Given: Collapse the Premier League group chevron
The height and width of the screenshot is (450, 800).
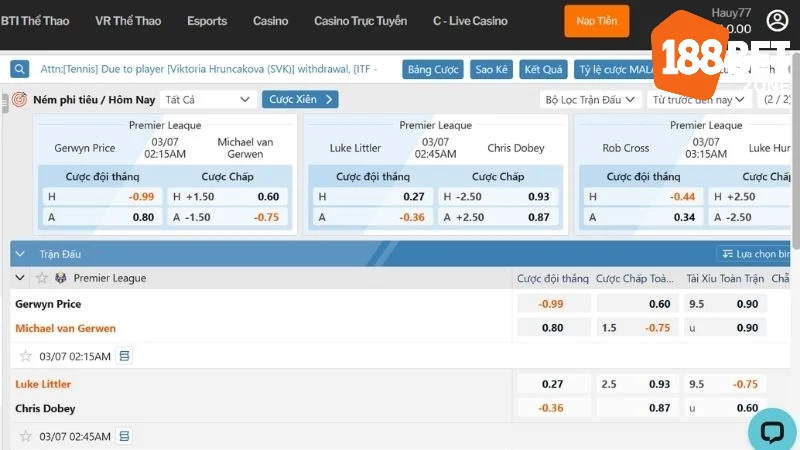Looking at the screenshot, I should coord(20,278).
